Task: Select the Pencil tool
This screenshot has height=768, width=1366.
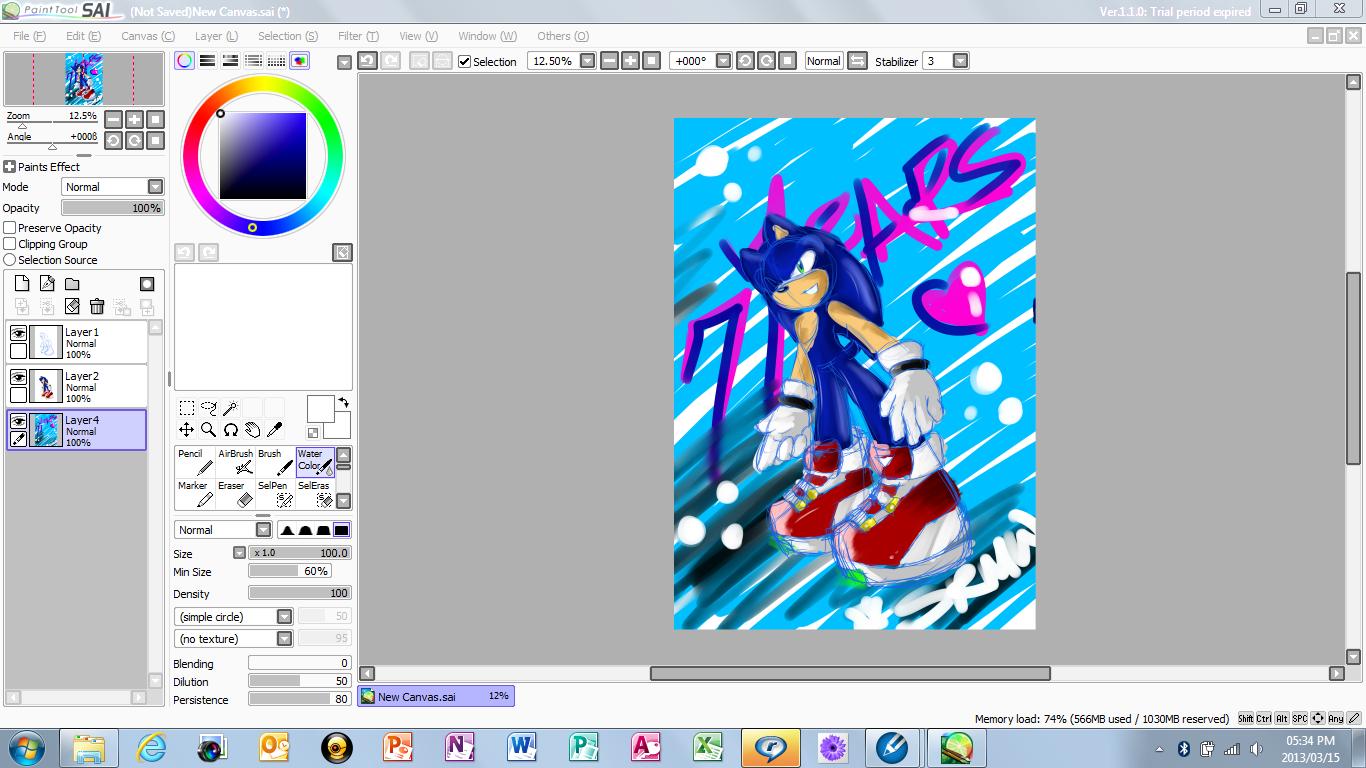Action: pyautogui.click(x=195, y=462)
